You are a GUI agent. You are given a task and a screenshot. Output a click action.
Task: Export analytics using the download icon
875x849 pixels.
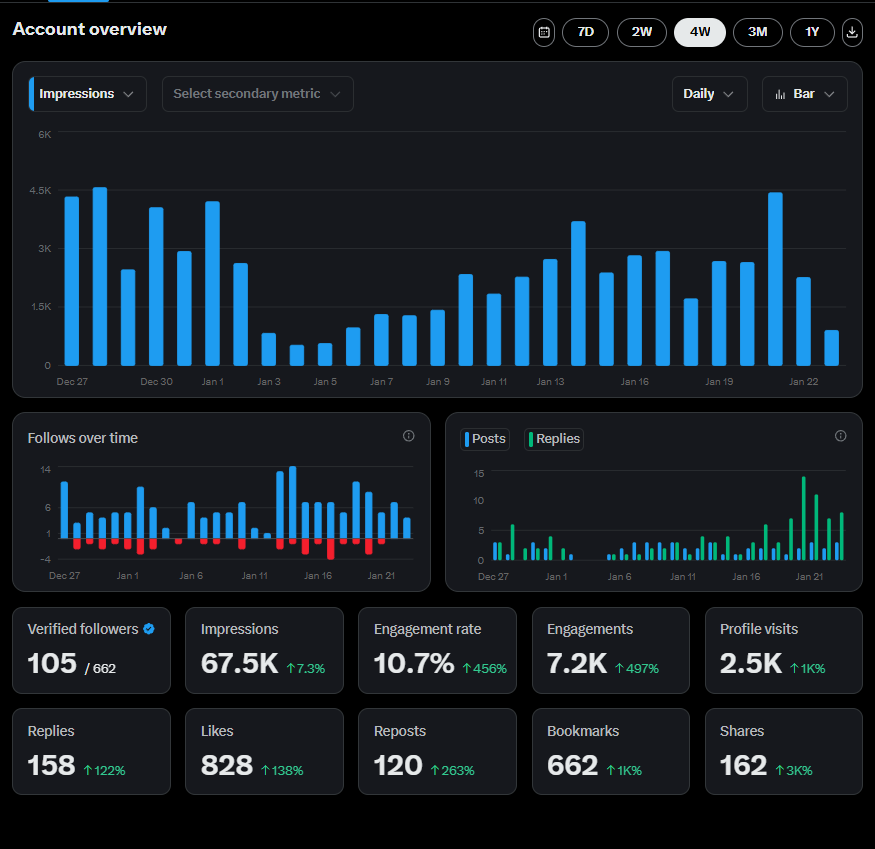(851, 32)
